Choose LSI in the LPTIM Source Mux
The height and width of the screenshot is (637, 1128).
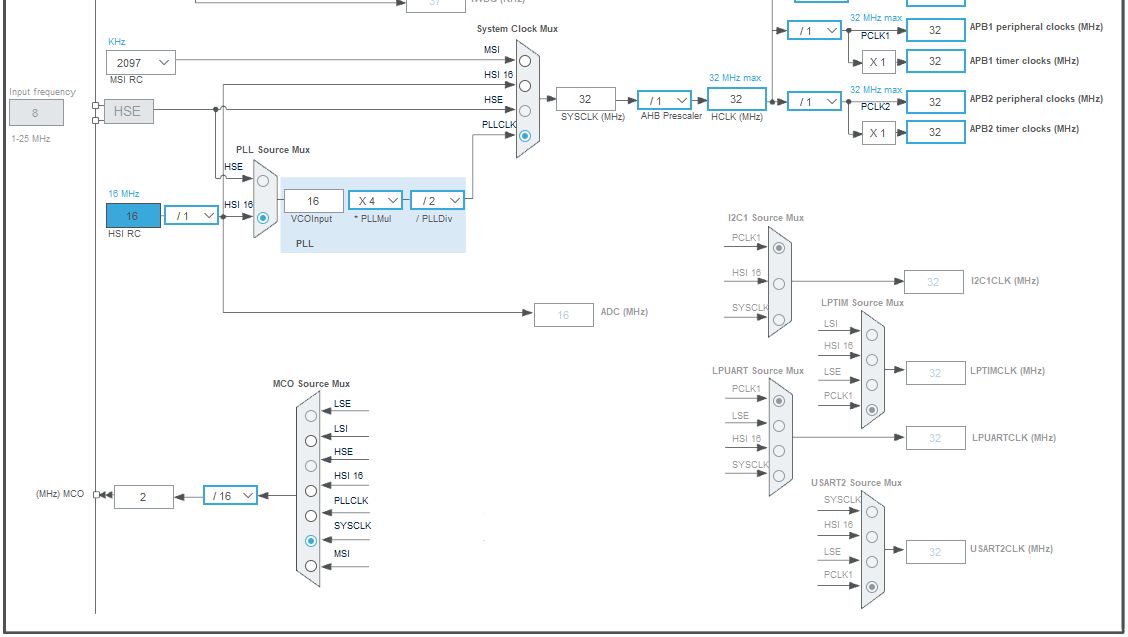pos(872,335)
